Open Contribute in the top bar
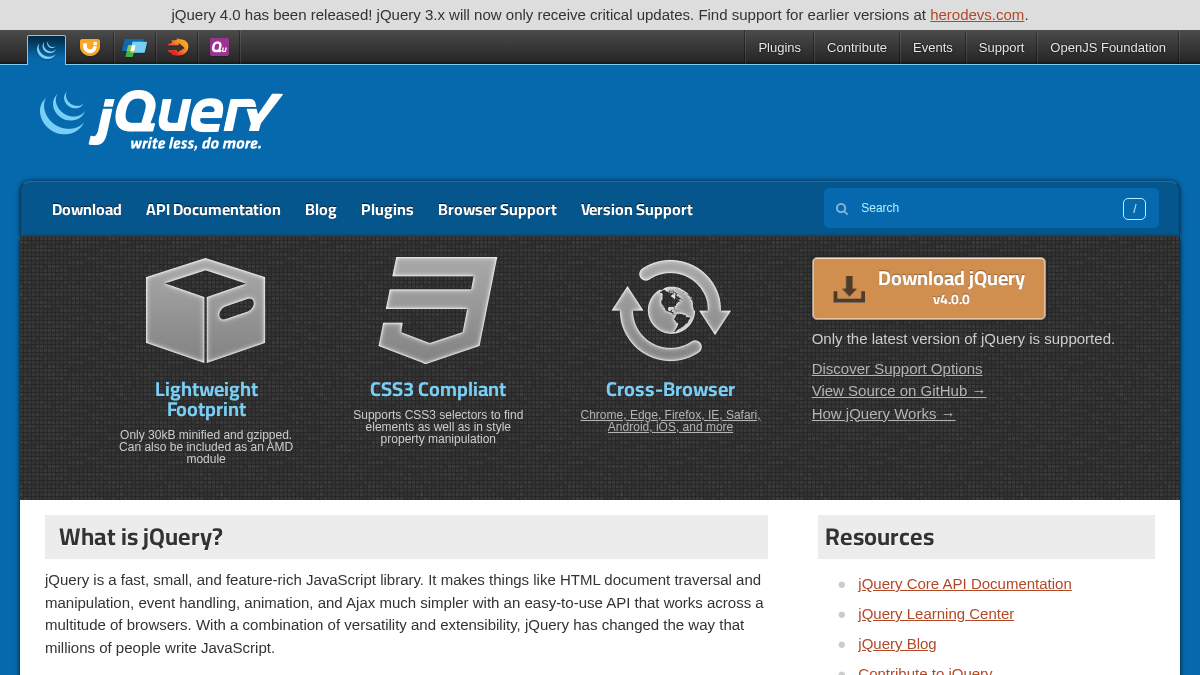Image resolution: width=1200 pixels, height=675 pixels. tap(857, 47)
